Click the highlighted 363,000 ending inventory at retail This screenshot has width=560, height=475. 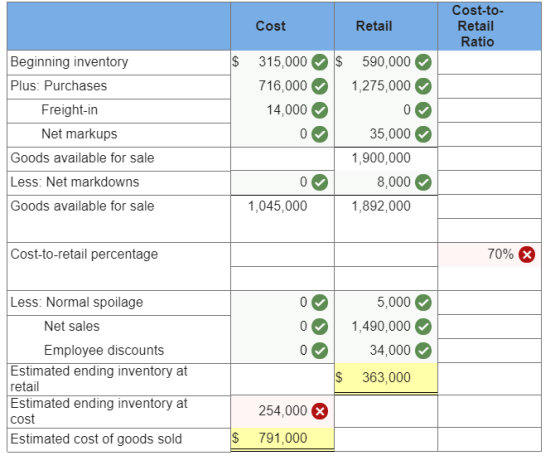386,378
